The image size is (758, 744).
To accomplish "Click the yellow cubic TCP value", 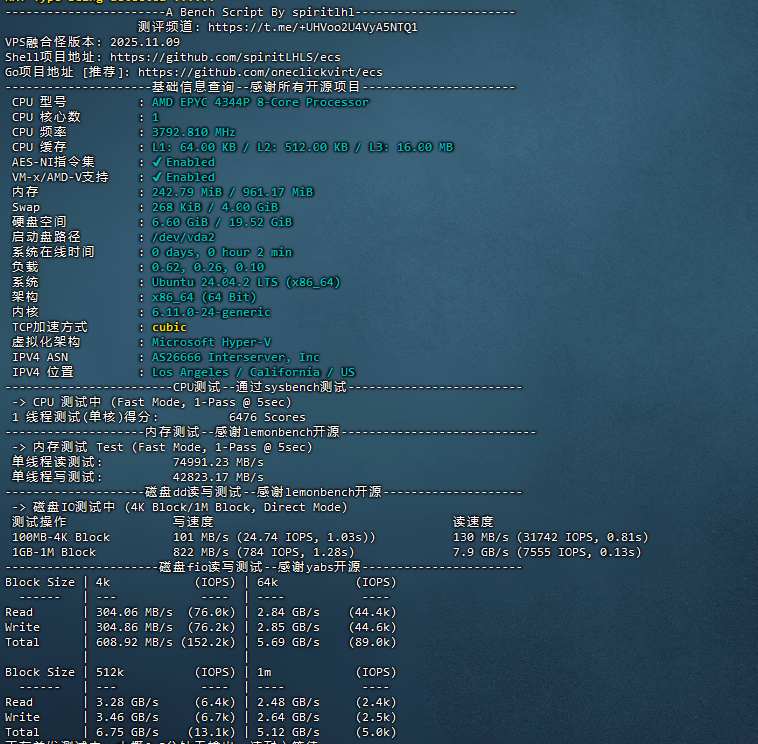I will (169, 327).
